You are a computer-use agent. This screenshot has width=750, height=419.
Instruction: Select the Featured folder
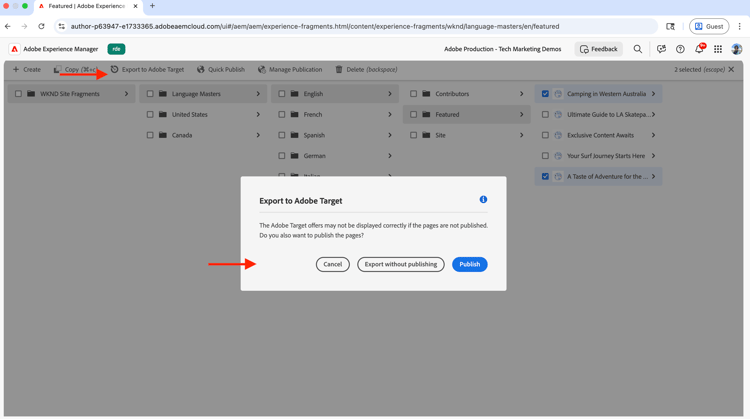point(466,114)
